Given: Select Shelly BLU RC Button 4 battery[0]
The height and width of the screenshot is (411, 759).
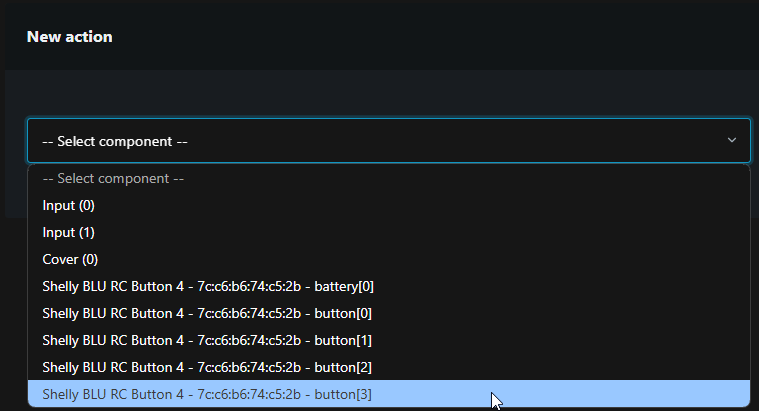Looking at the screenshot, I should pos(208,287).
